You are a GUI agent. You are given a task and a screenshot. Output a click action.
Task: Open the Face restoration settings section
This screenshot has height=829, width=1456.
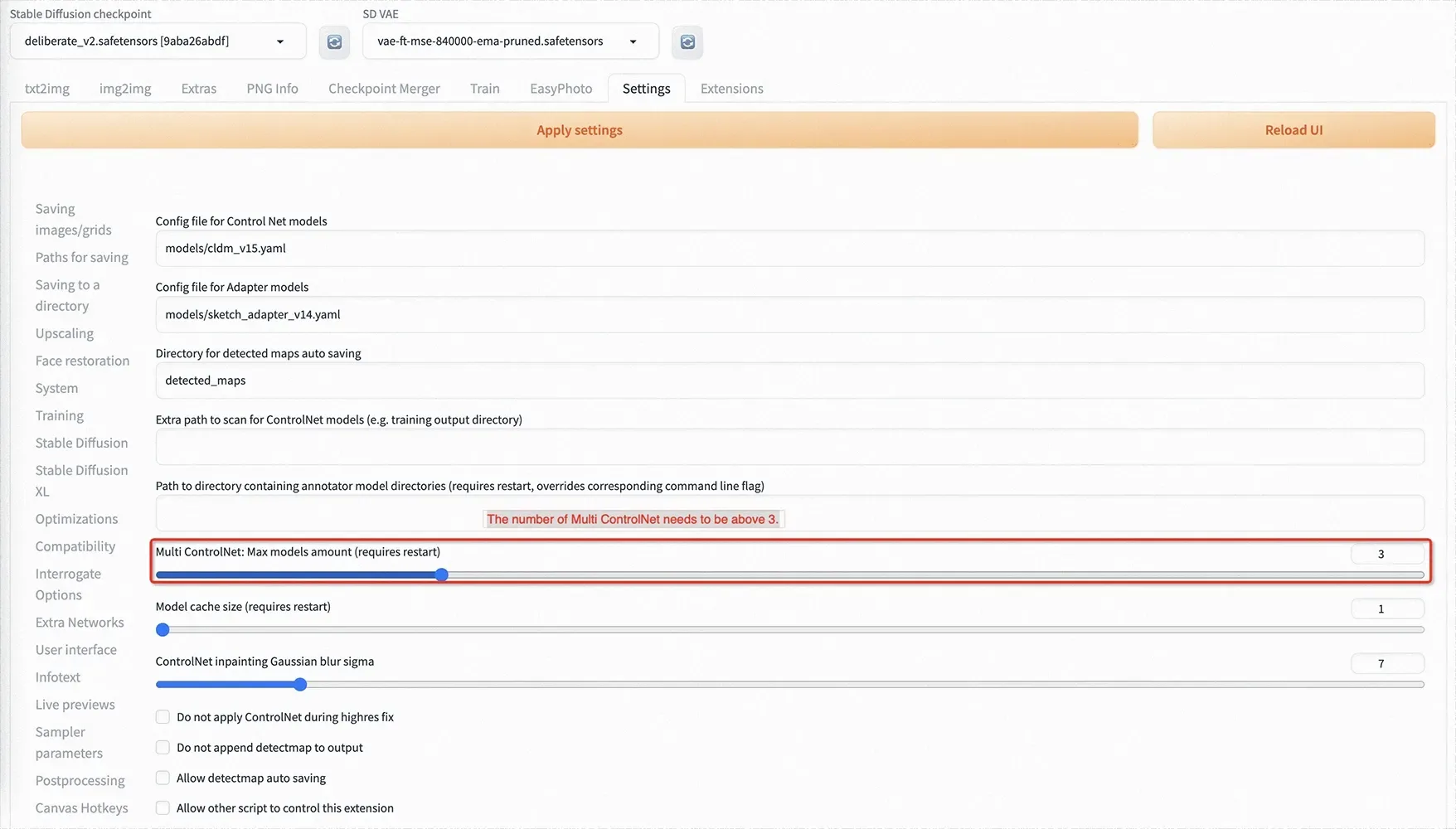(82, 361)
